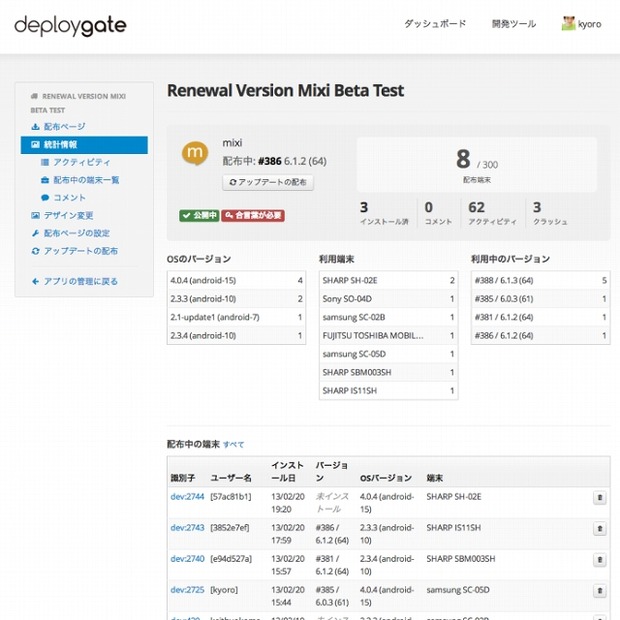Screen dimensions: 620x620
Task: Click the ユーザー名 column header
Action: click(x=231, y=478)
